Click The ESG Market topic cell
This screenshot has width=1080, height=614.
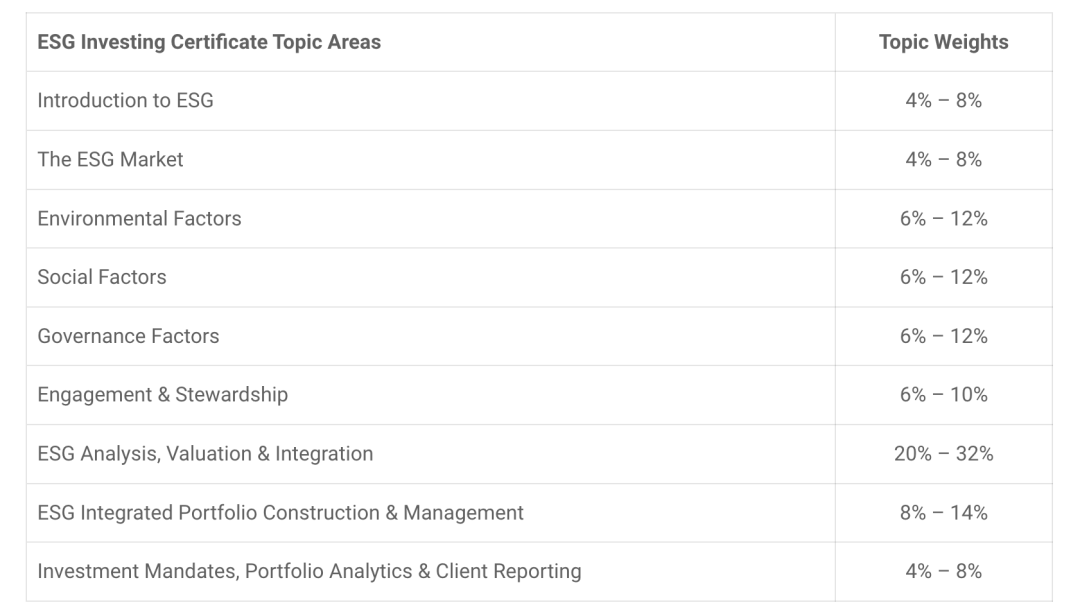click(x=110, y=159)
